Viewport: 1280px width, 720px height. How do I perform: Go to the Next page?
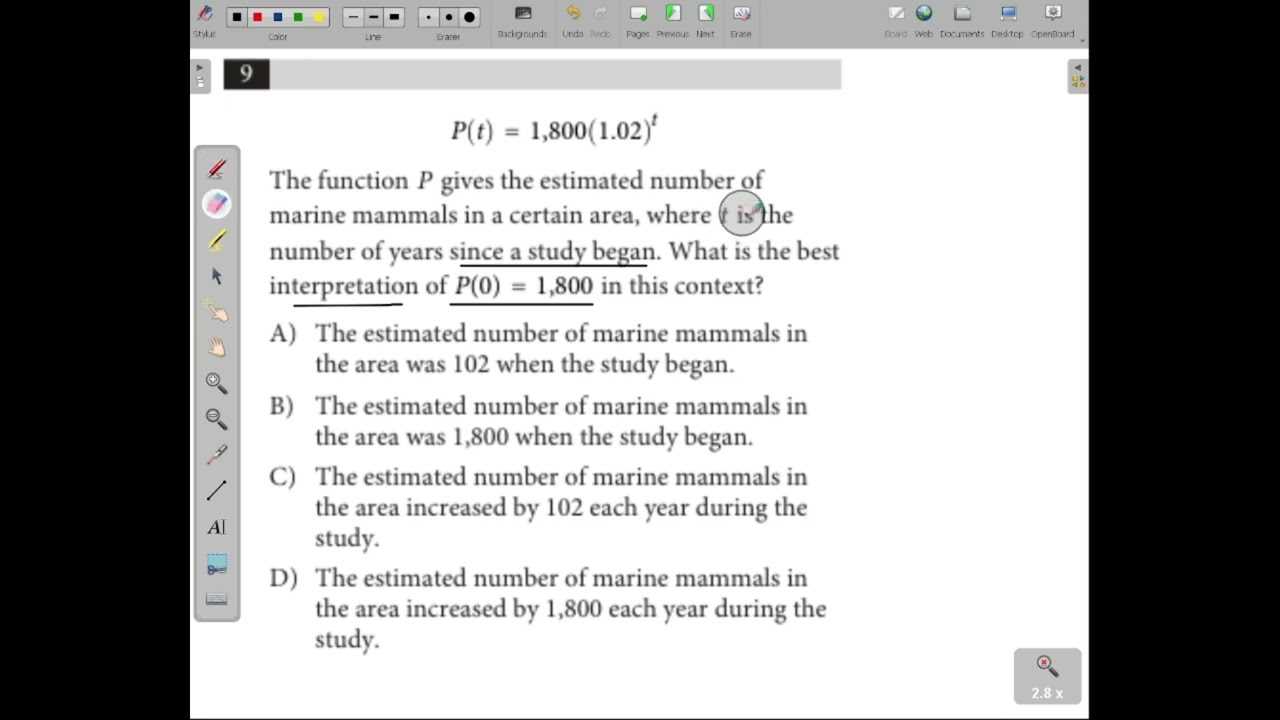(x=706, y=20)
